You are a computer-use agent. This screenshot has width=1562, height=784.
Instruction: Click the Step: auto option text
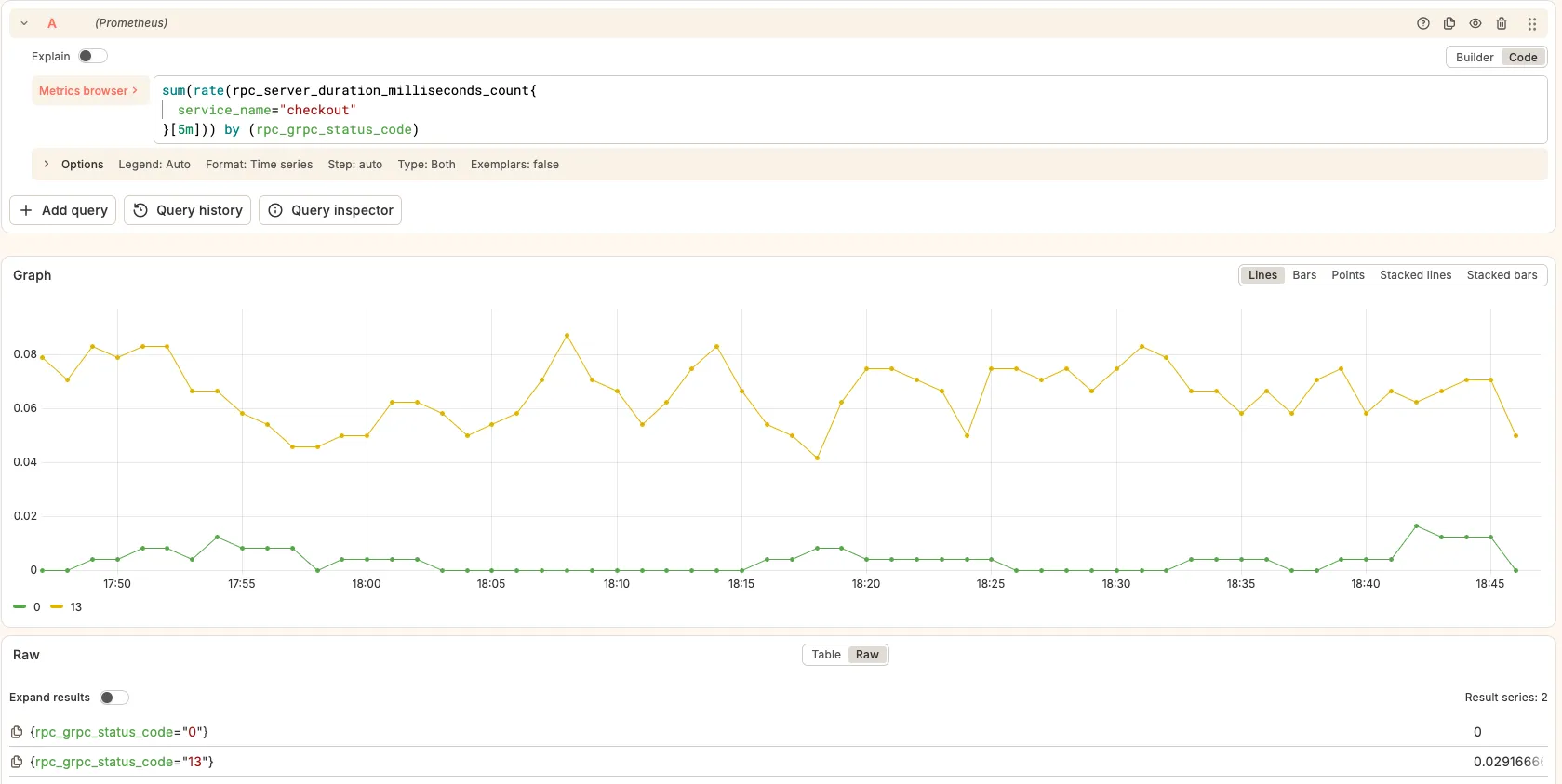pos(354,165)
